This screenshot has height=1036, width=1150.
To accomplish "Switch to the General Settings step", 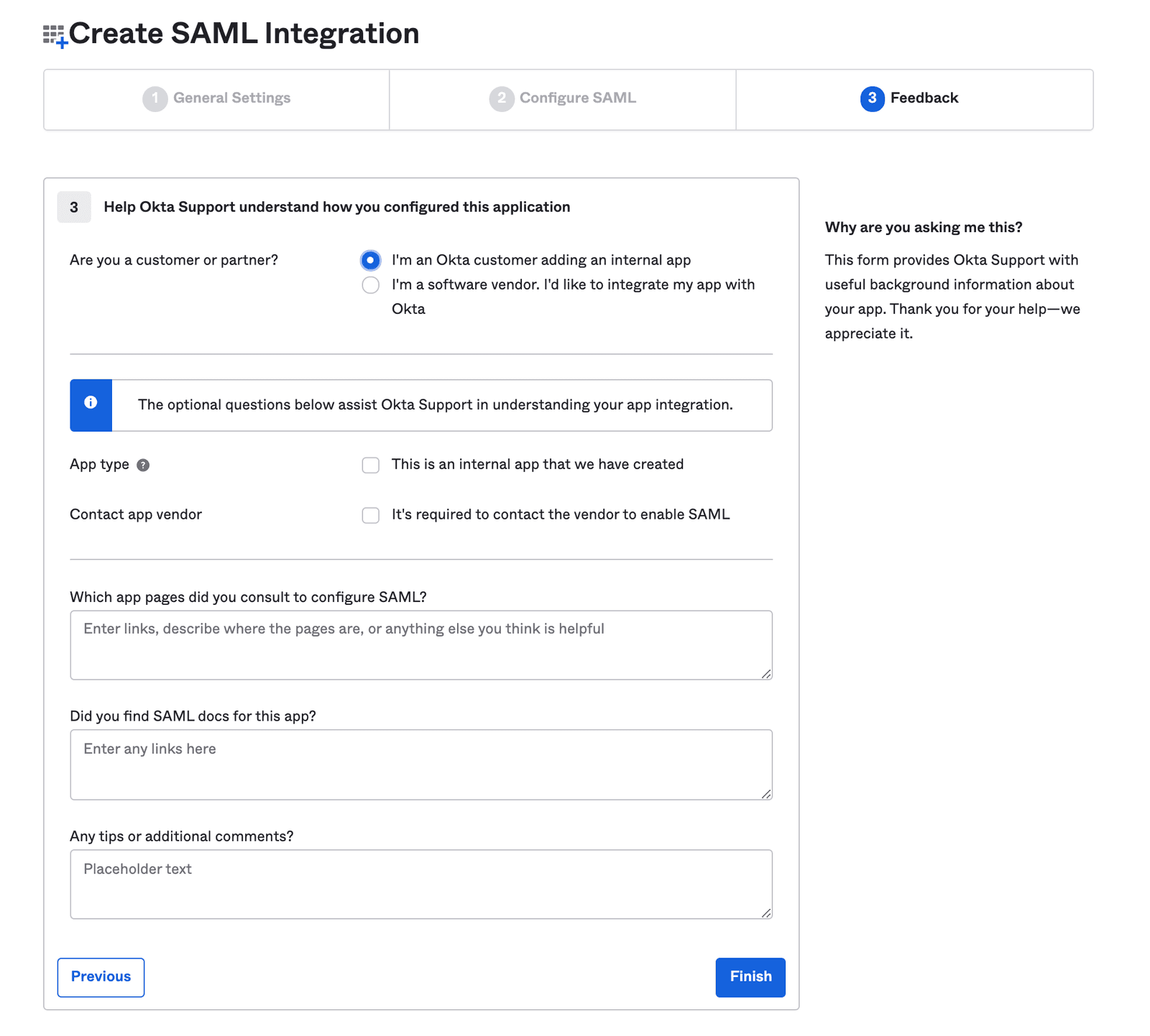I will click(231, 98).
